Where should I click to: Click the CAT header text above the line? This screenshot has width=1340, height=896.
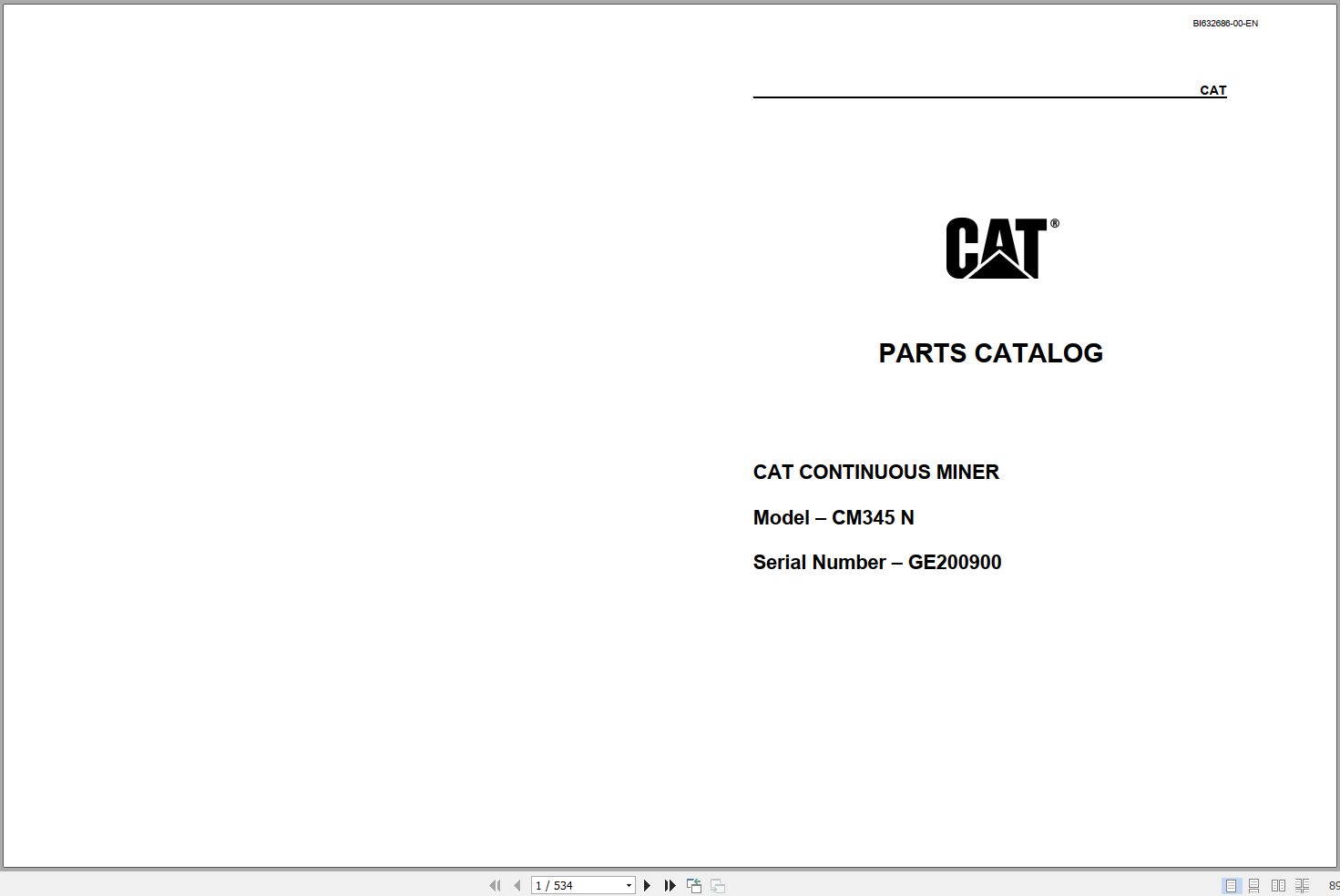pyautogui.click(x=1213, y=90)
